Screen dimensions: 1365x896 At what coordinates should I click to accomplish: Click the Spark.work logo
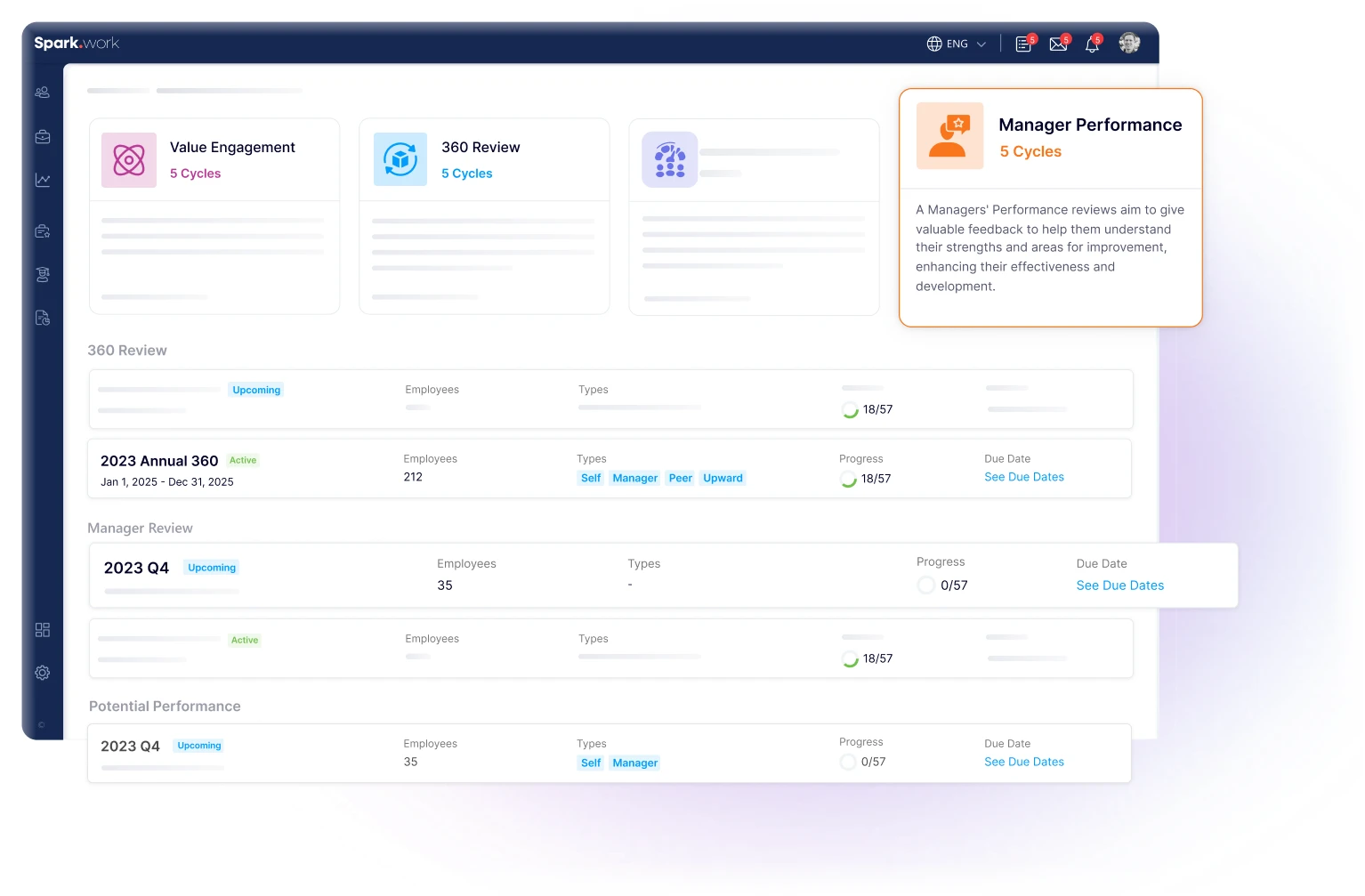pos(77,43)
